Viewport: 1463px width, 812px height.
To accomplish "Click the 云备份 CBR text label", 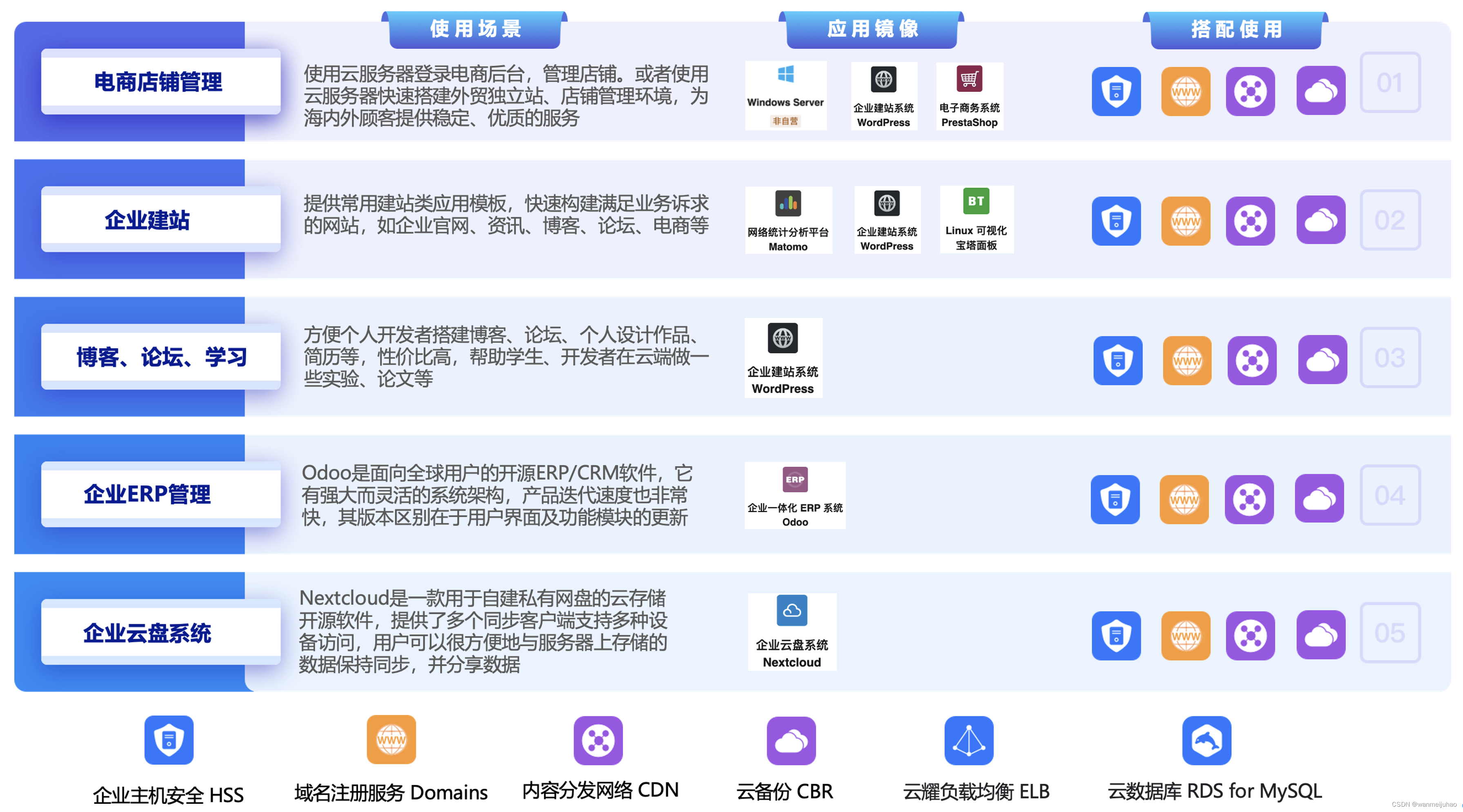I will click(x=785, y=791).
